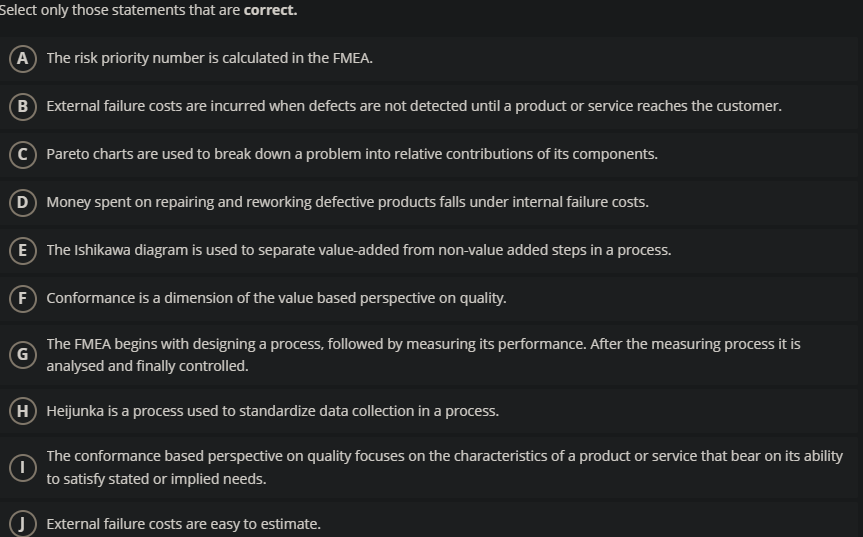This screenshot has width=863, height=537.
Task: Check option B circle about external failure costs
Action: [x=21, y=106]
